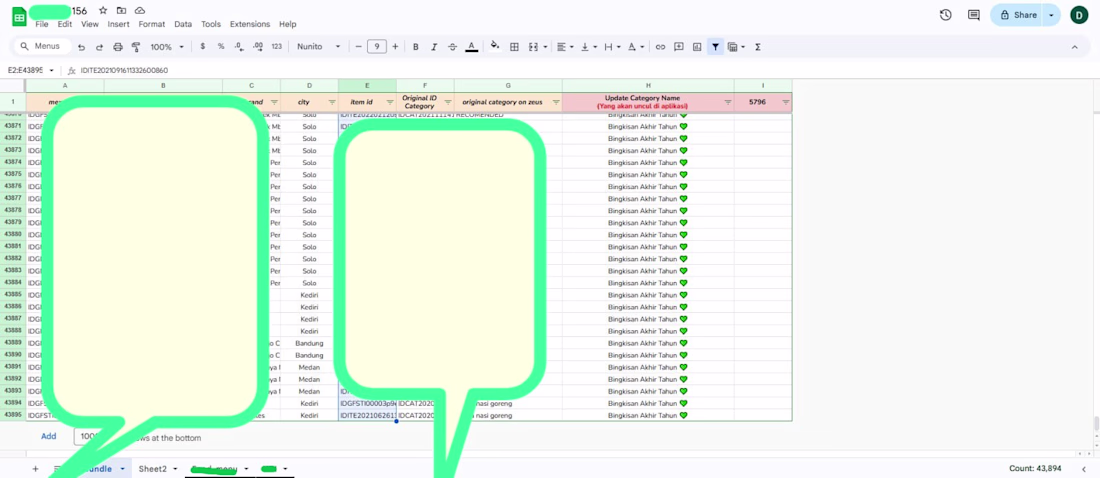Click the functions sigma icon
The width and height of the screenshot is (1100, 478).
758,47
